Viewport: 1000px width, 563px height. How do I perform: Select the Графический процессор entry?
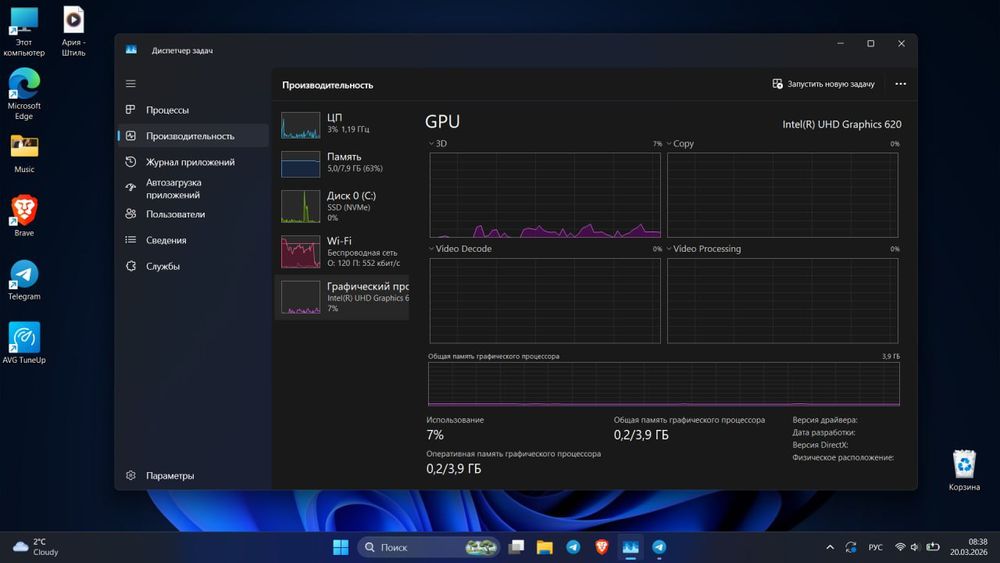(342, 297)
